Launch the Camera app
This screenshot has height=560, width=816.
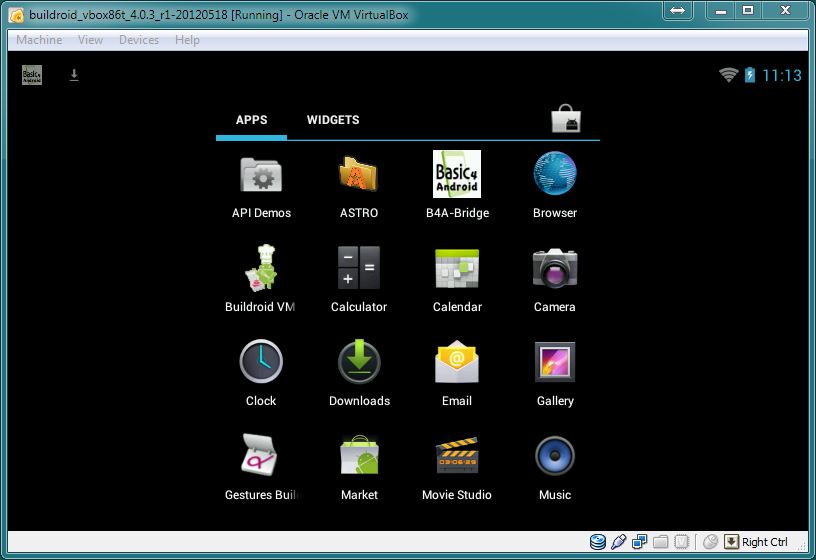point(555,281)
